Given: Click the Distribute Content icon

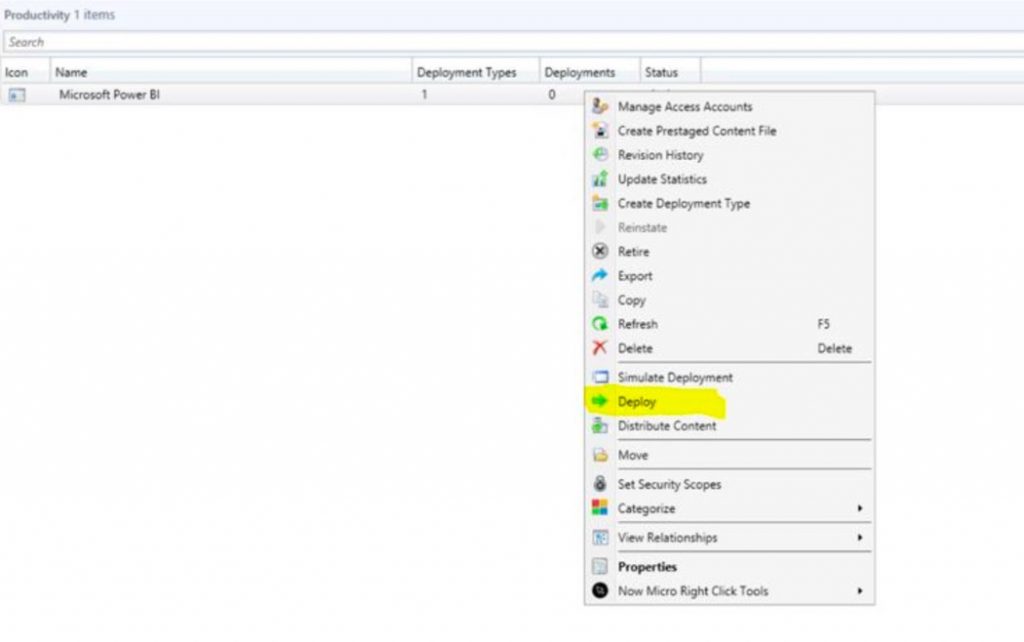Looking at the screenshot, I should 600,425.
